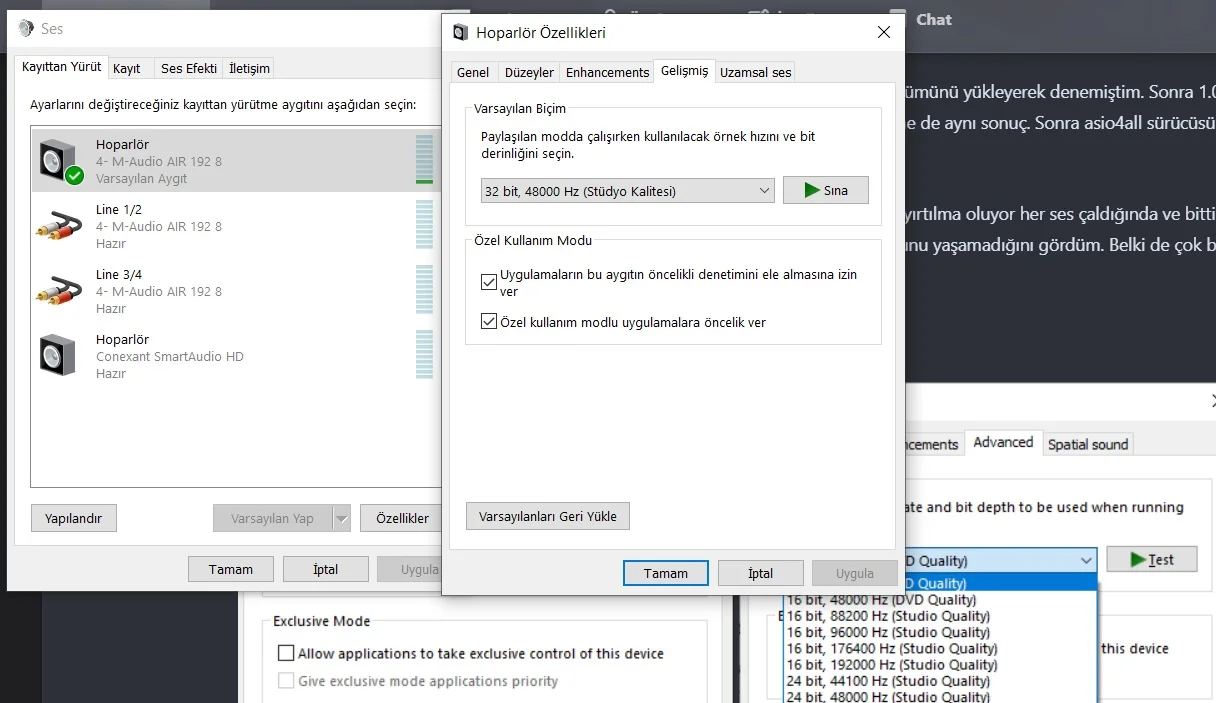
Task: Uncheck 'Özel kullanım modlu uygulamalara öncelik ver'
Action: coord(489,322)
